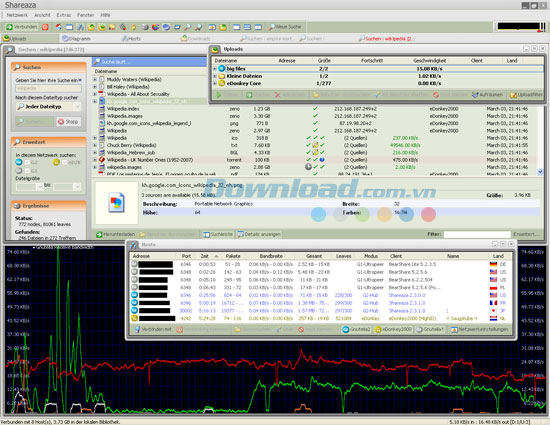
Task: Switch to the Downloads tab
Action: pos(196,39)
